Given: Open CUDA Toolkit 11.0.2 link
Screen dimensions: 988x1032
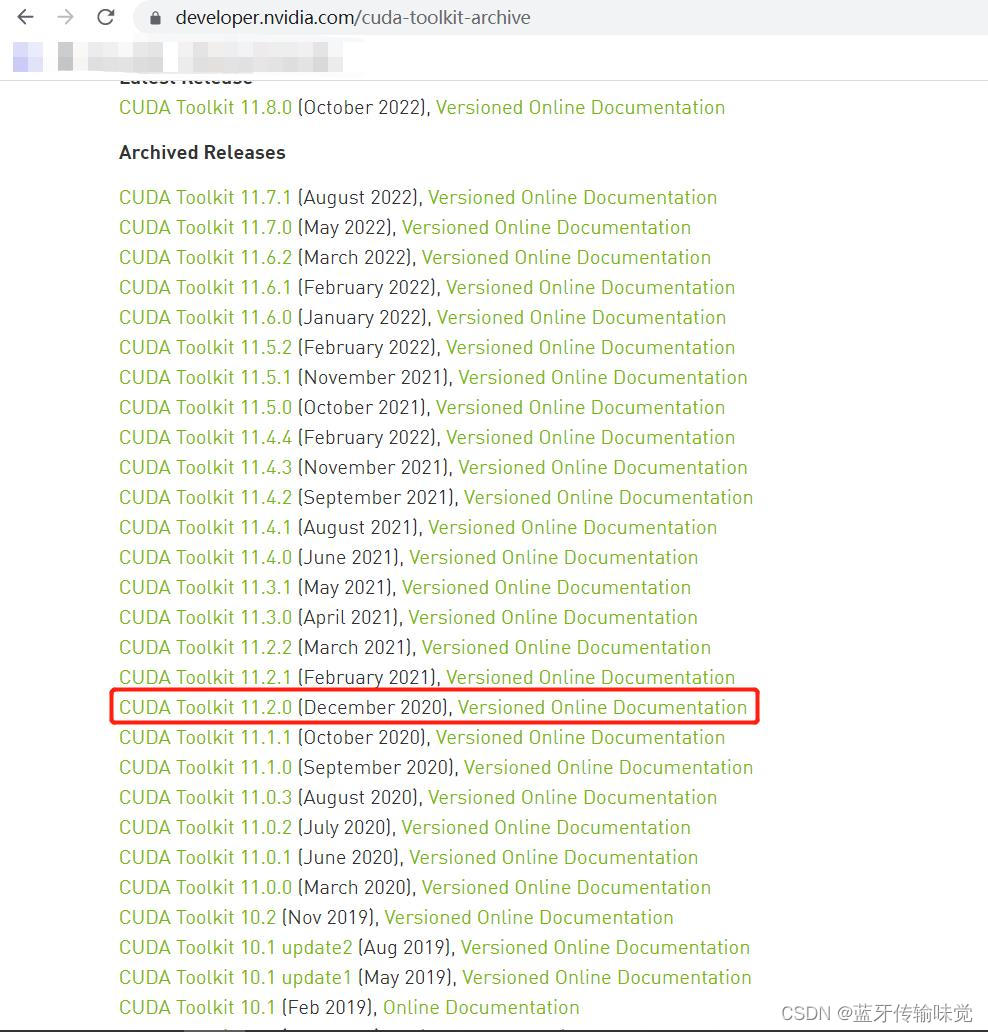Looking at the screenshot, I should pos(205,827).
